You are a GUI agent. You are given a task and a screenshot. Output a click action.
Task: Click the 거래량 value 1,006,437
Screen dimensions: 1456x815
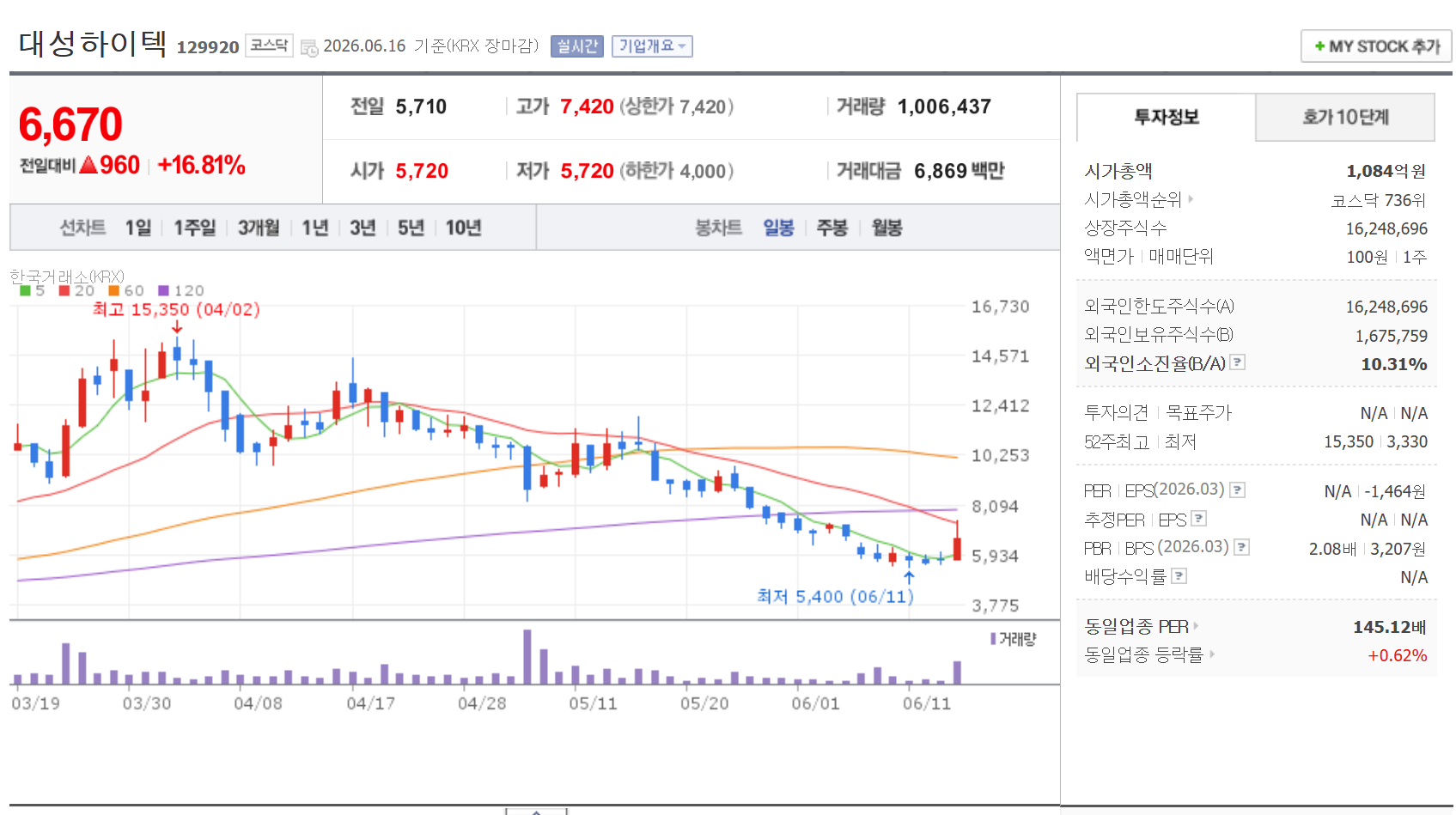[x=944, y=106]
